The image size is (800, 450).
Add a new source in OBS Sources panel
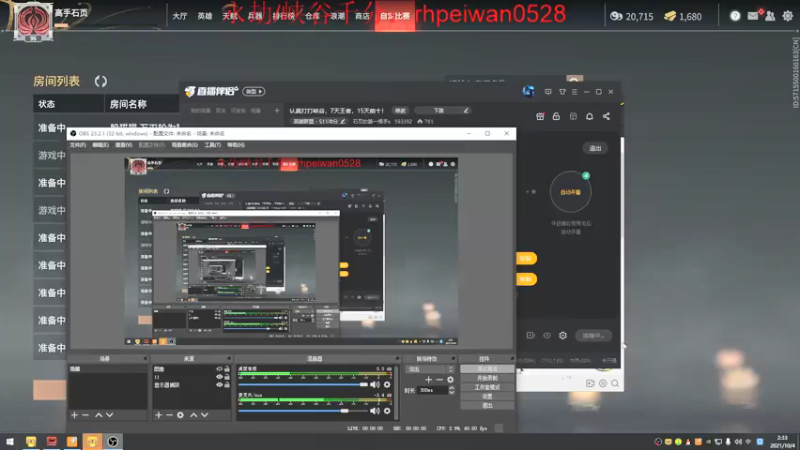tap(159, 415)
